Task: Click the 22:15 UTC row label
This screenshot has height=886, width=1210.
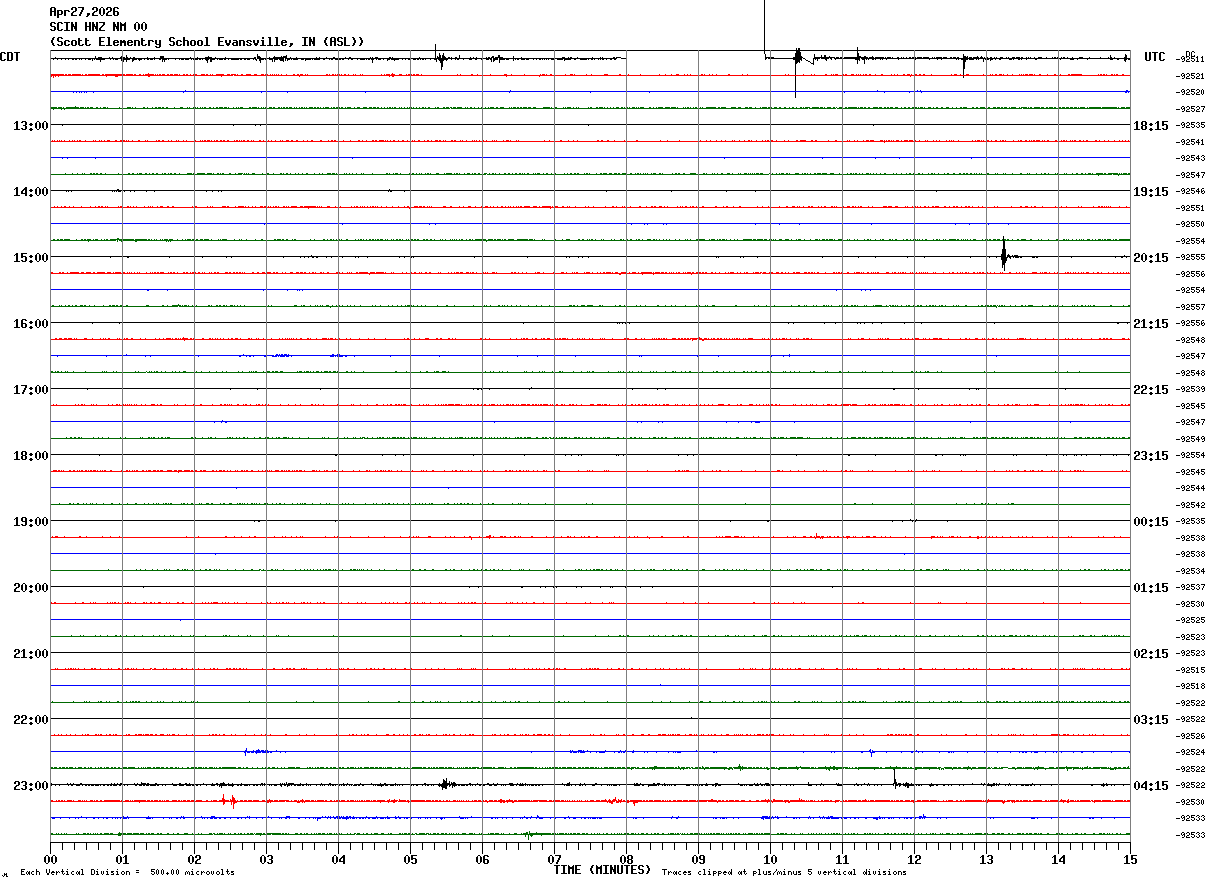Action: tap(1150, 389)
